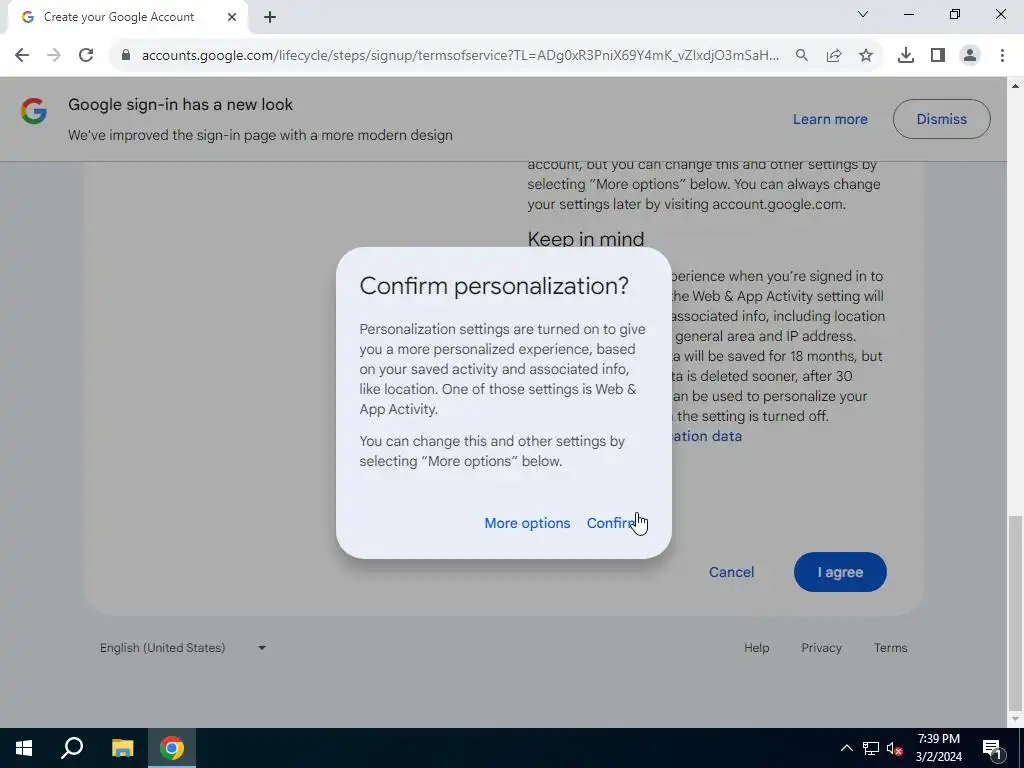This screenshot has width=1024, height=768.
Task: Click the zoom magnifier icon in address bar
Action: pyautogui.click(x=801, y=55)
